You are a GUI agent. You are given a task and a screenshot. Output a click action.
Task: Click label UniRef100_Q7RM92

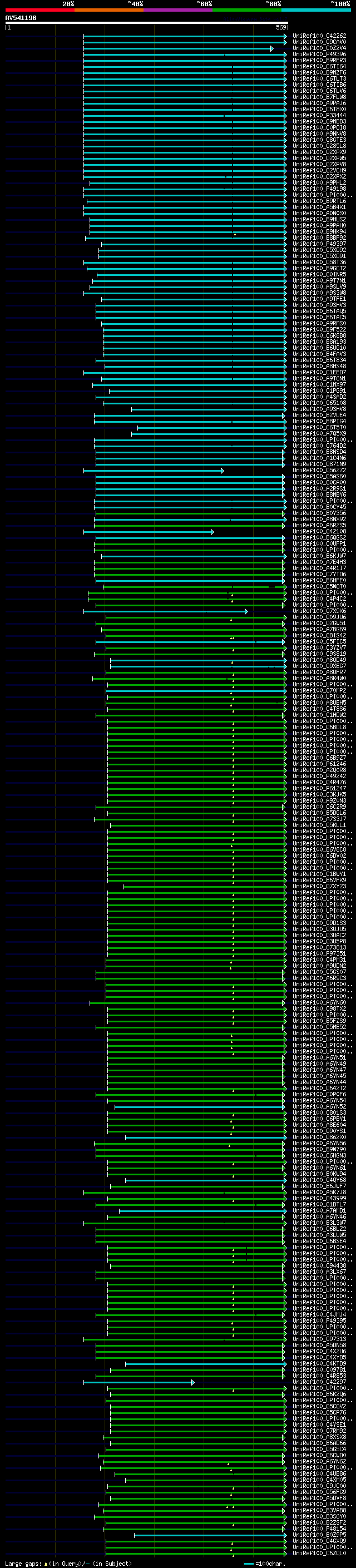(319, 1431)
